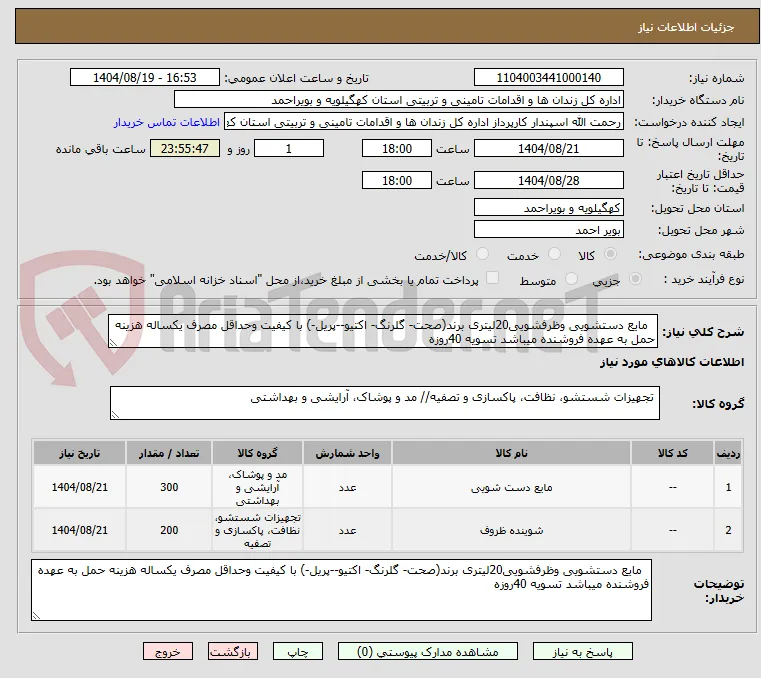The width and height of the screenshot is (761, 678).
Task: Click the مایع دست شویی item cell
Action: coord(511,487)
